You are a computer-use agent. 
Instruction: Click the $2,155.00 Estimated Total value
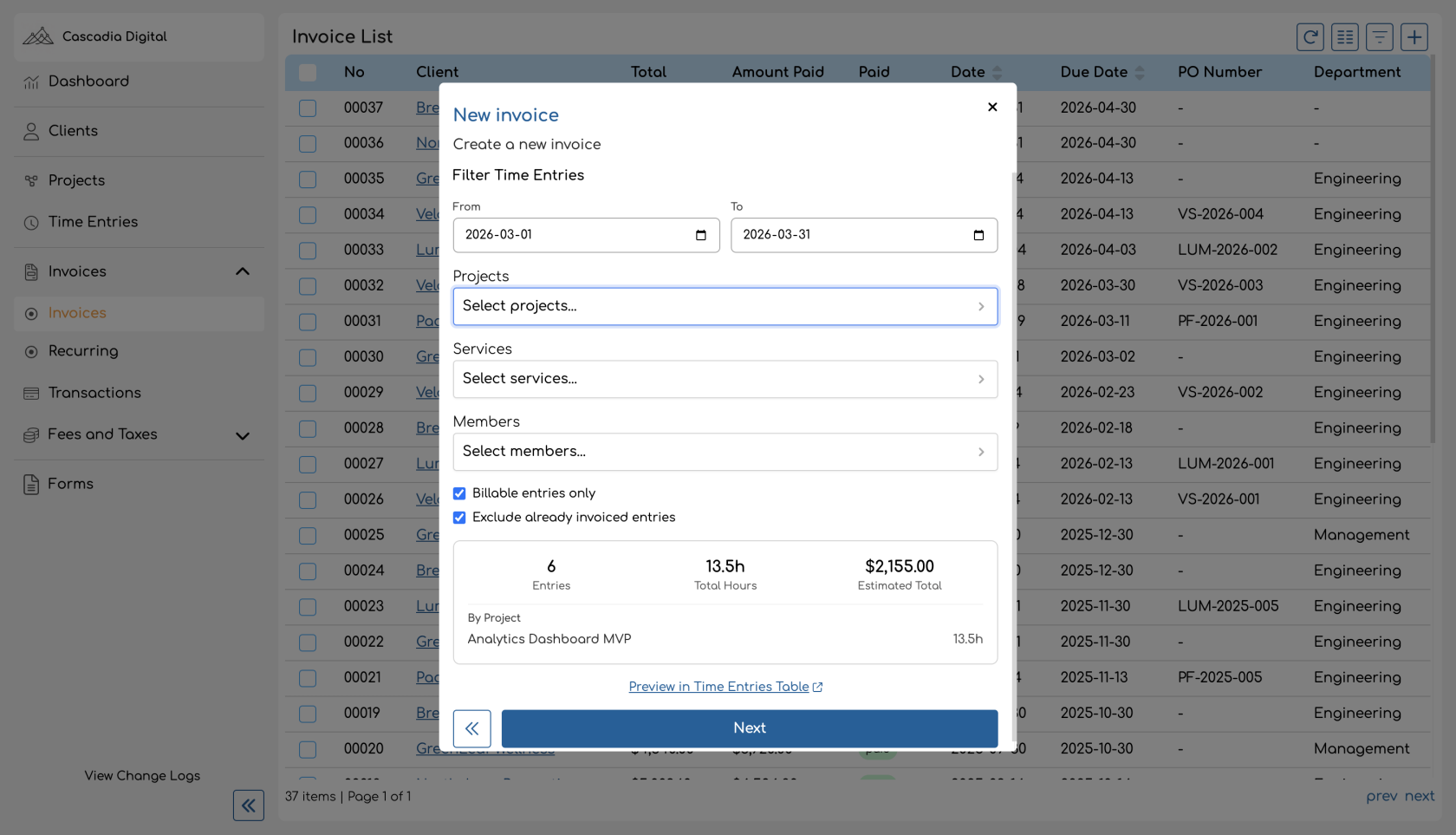(900, 566)
